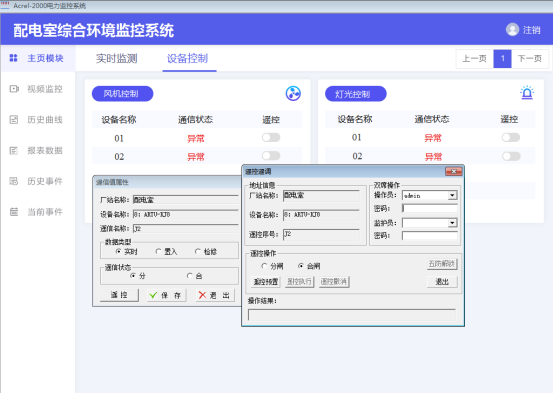553x394 pixels.
Task: Click 厂站名称 field in 遥信值属性 dialog
Action: pos(187,200)
